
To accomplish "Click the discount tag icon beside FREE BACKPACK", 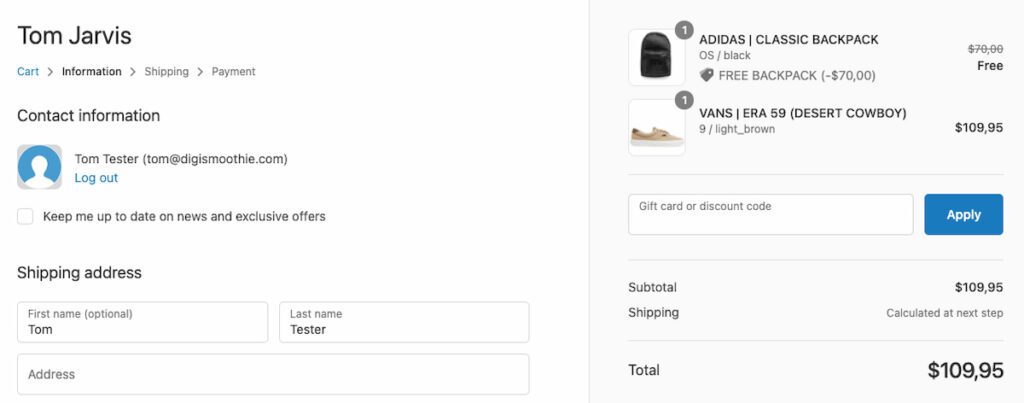I will [x=706, y=75].
